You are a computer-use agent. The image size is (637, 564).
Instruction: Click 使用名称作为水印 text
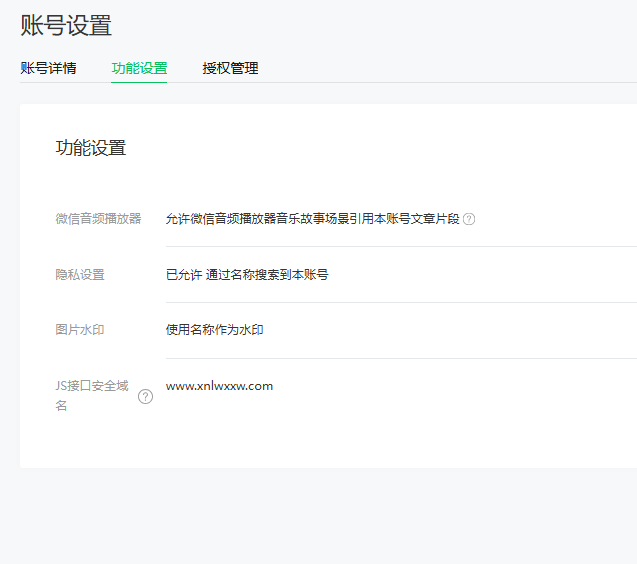coord(214,330)
